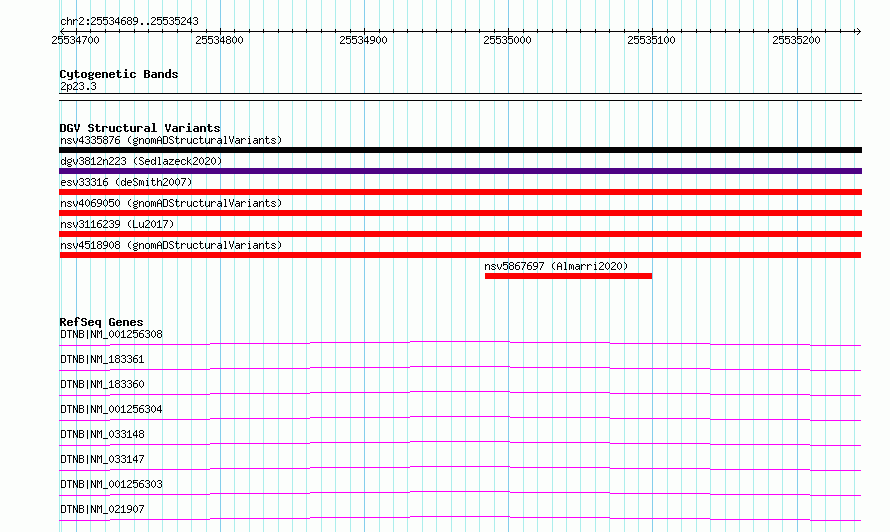Open the DTNB|NM_183360 transcript

coord(102,384)
